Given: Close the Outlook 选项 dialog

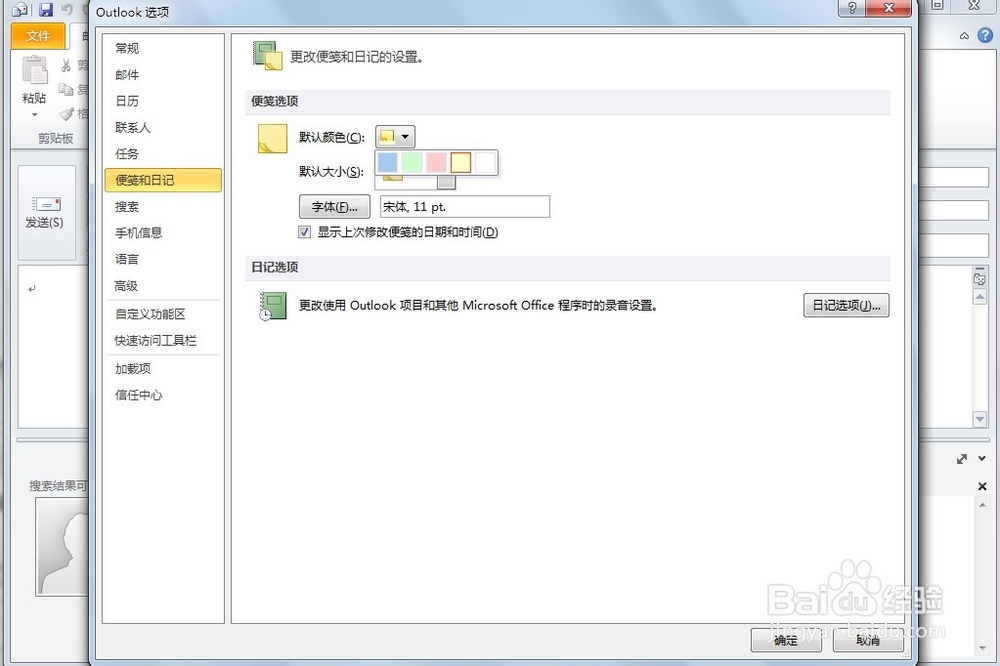Looking at the screenshot, I should pos(890,8).
